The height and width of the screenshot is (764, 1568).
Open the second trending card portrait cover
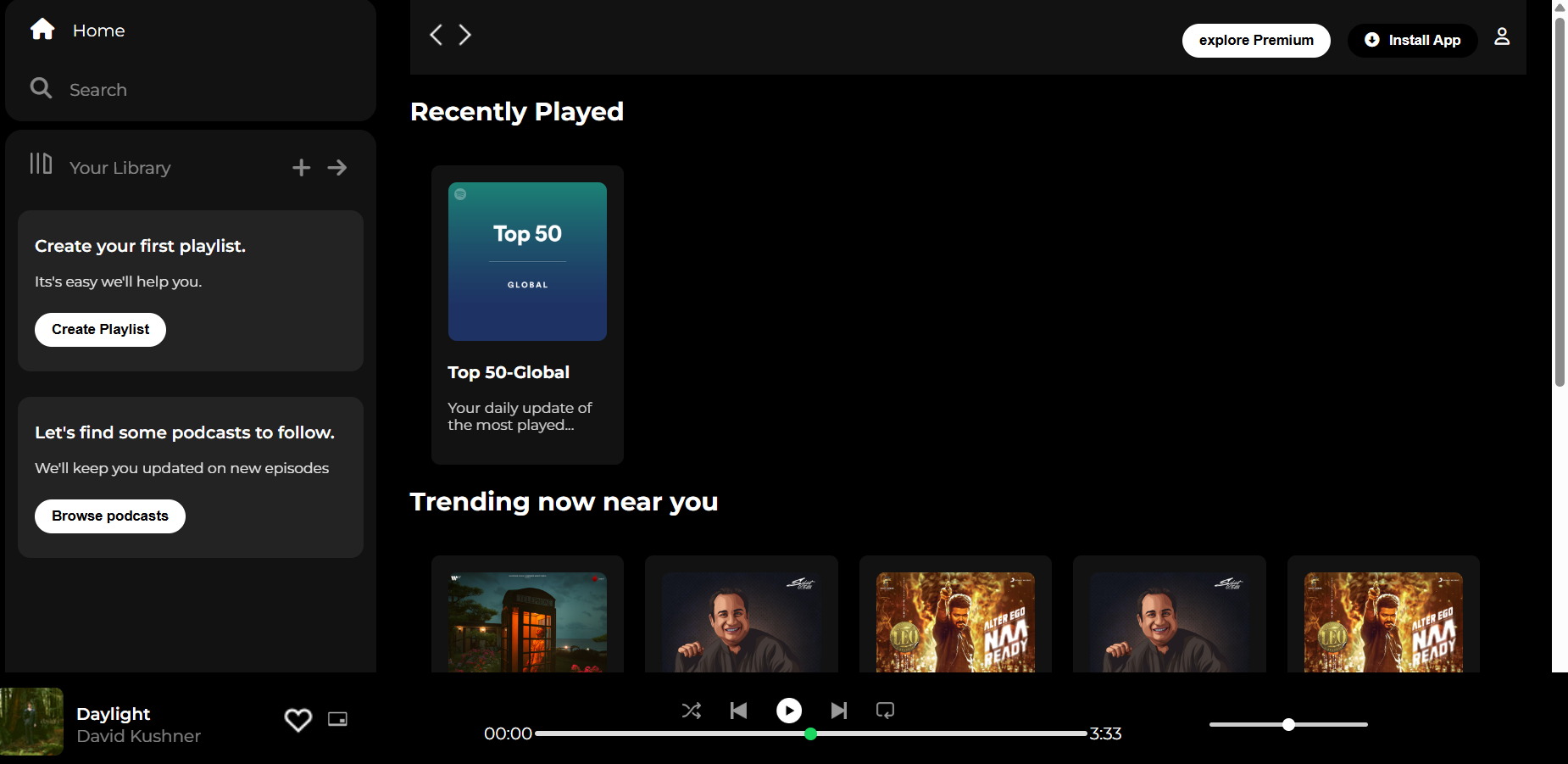[742, 622]
